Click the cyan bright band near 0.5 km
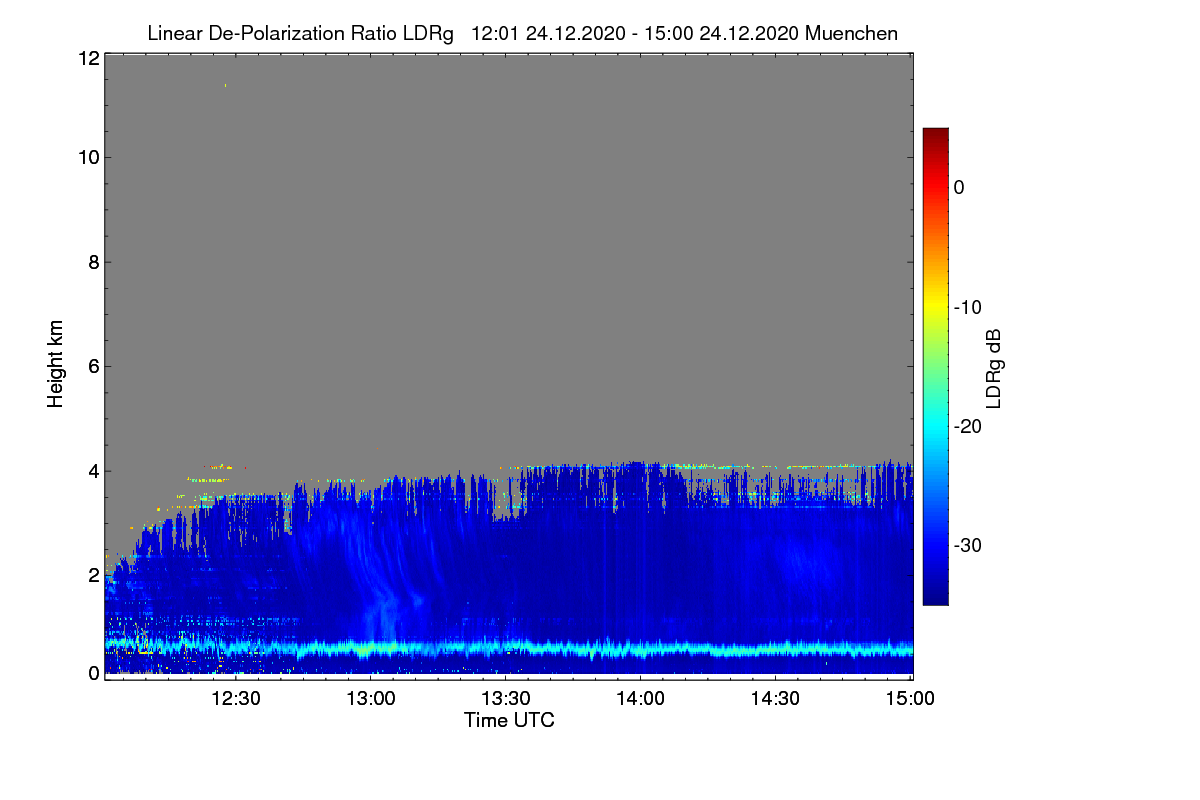1200x800 pixels. [x=509, y=649]
